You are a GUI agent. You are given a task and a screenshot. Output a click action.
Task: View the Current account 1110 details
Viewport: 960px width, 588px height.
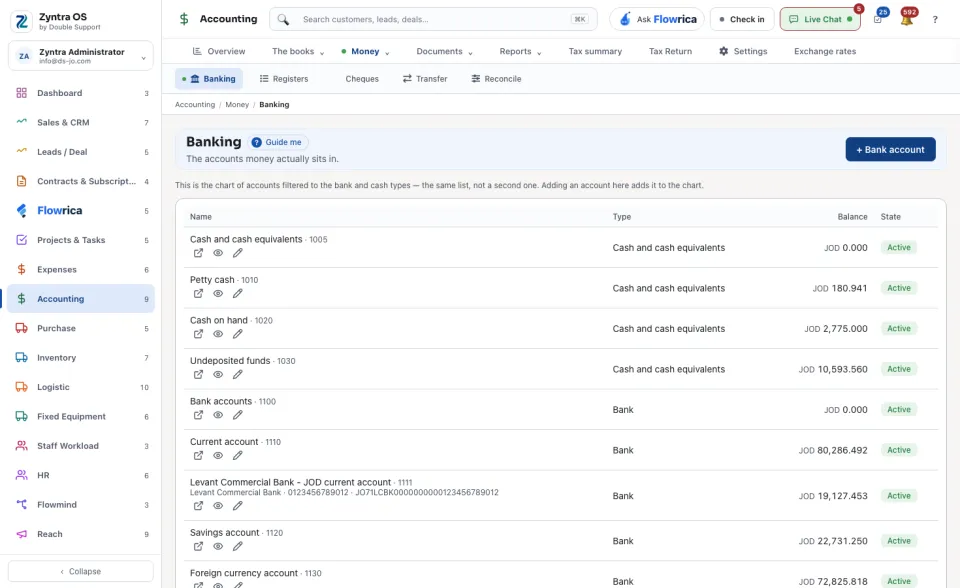(218, 455)
